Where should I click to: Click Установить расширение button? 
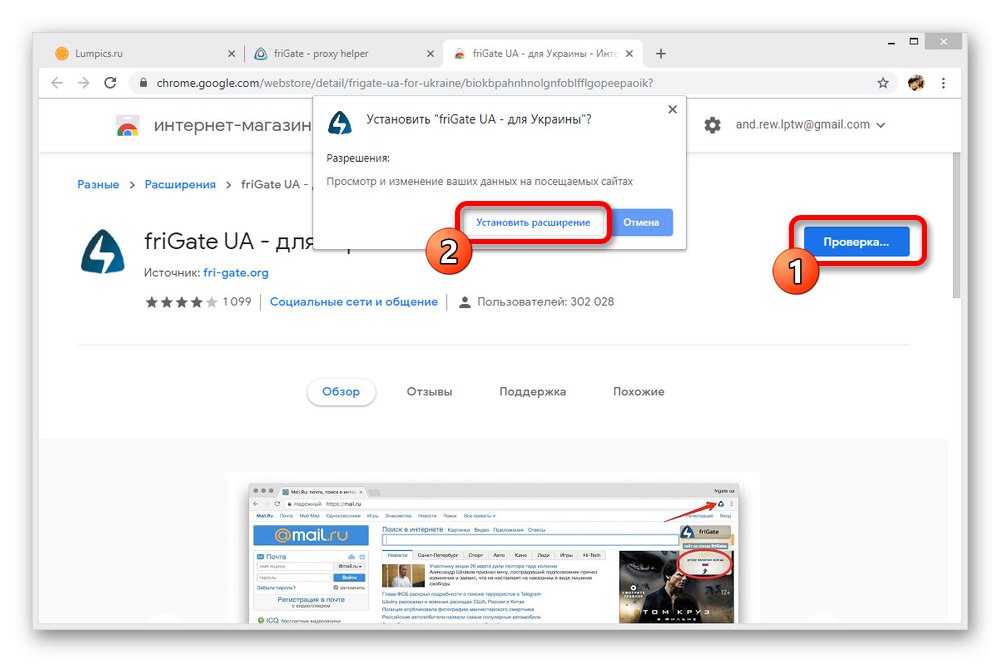coord(533,223)
